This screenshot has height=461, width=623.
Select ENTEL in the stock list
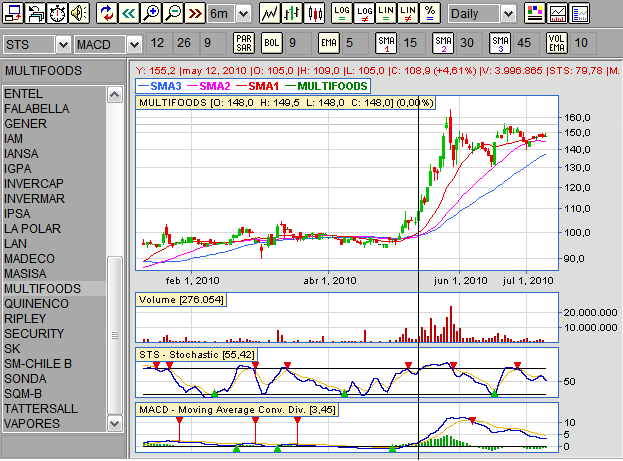54,94
